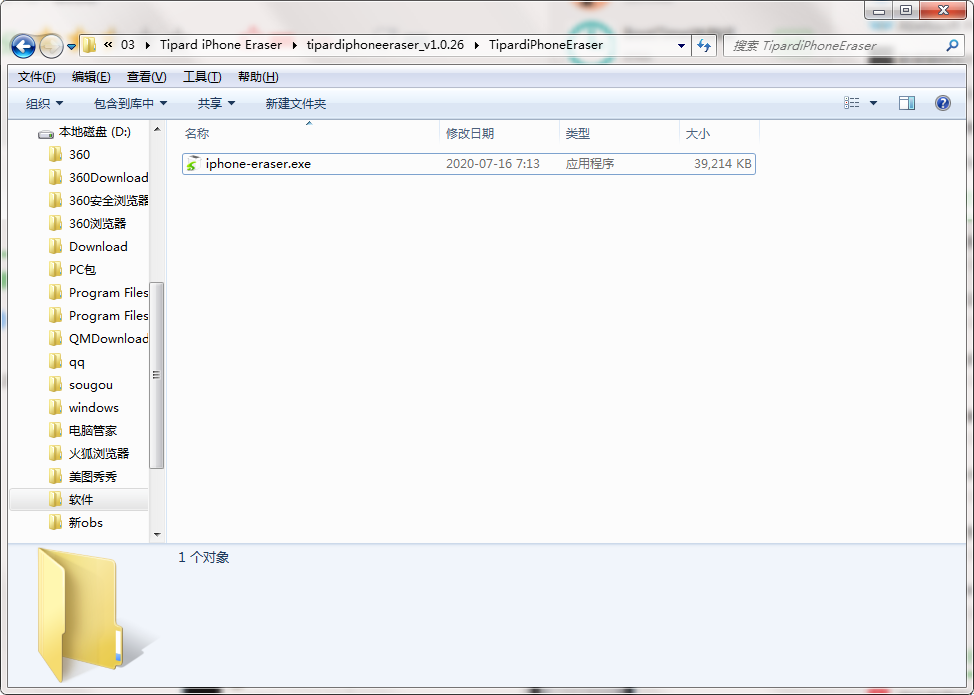Click the iphone-eraser.exe application icon
The image size is (974, 695).
pyautogui.click(x=194, y=164)
